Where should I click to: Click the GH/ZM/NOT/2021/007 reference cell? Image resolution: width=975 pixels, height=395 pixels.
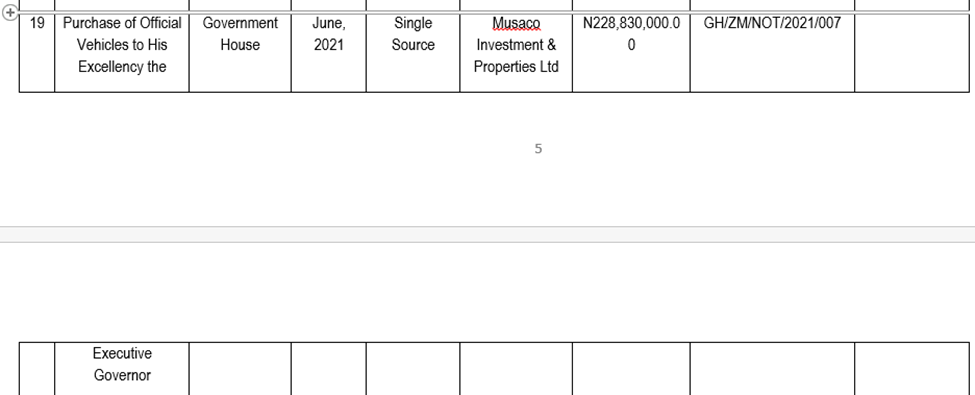pos(772,52)
